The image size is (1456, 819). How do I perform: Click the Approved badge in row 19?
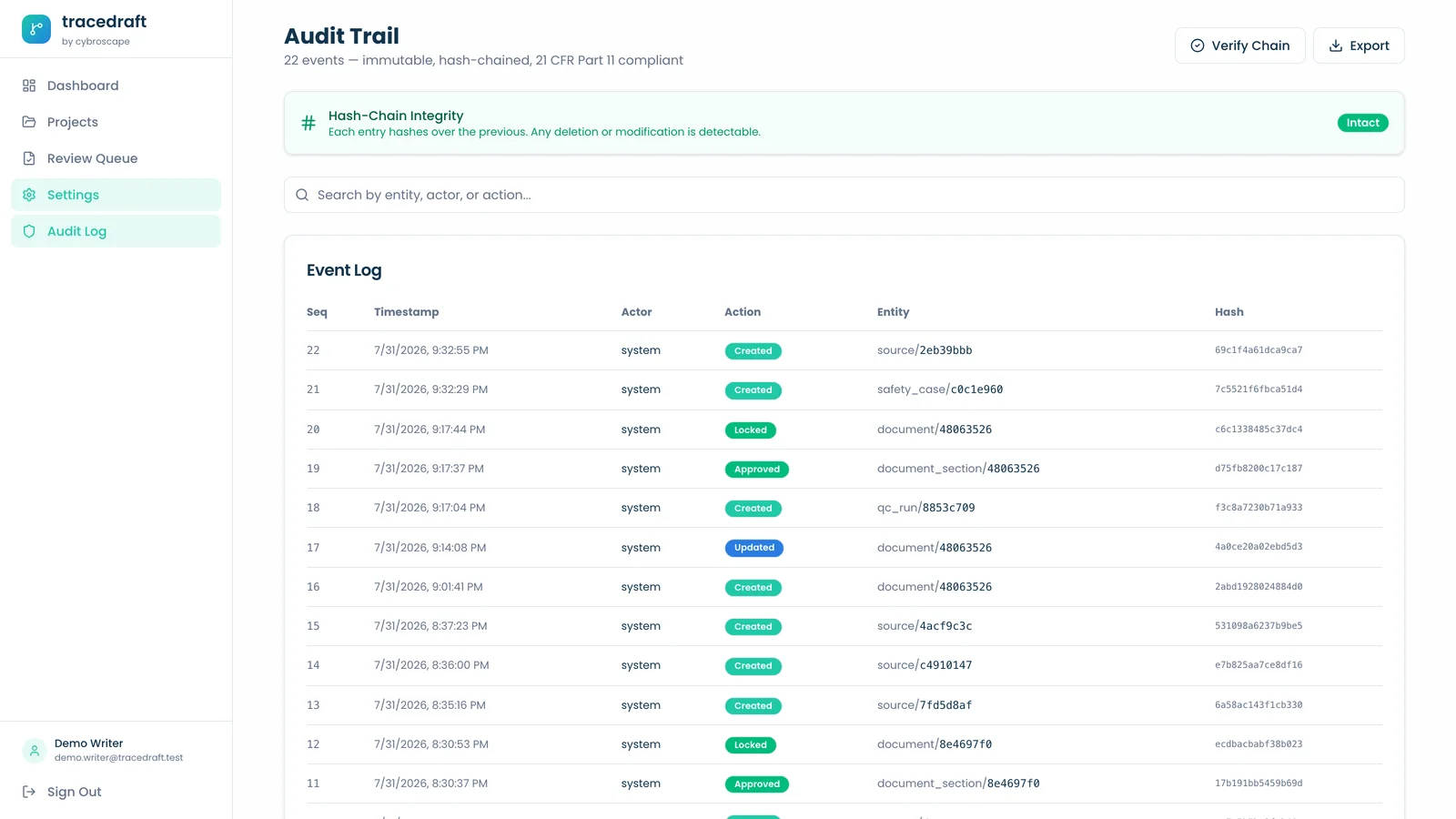[756, 470]
